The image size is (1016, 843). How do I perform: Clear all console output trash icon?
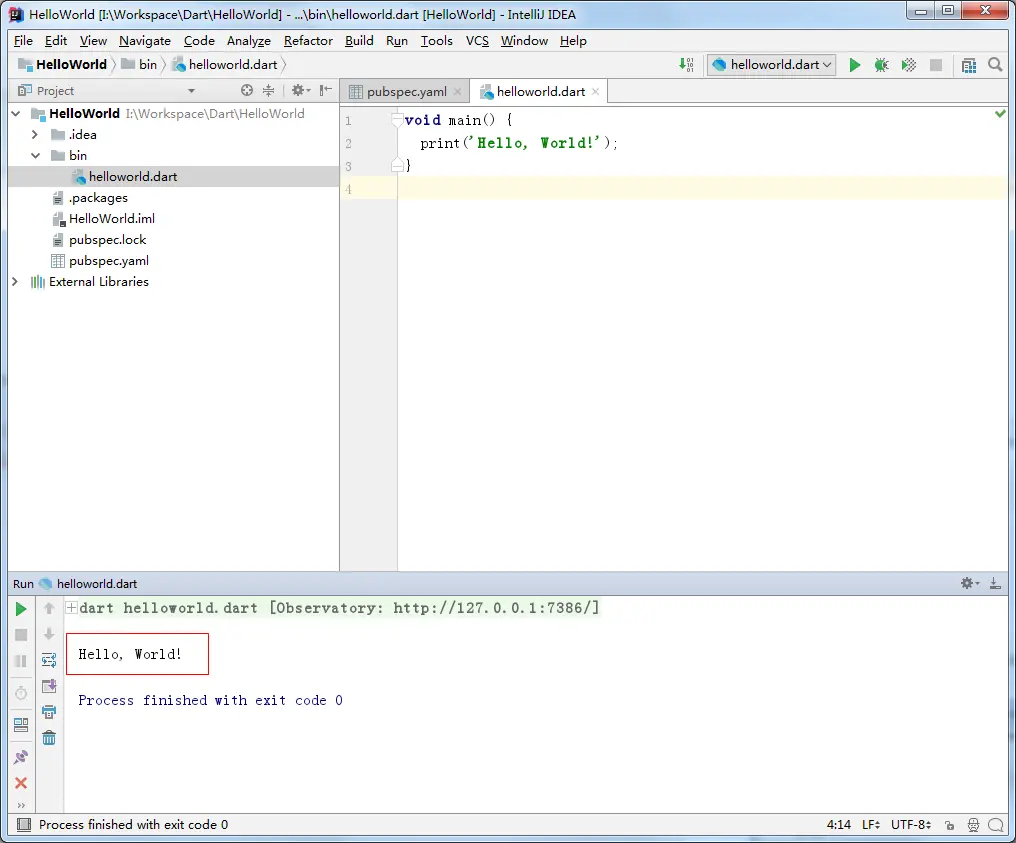[49, 738]
